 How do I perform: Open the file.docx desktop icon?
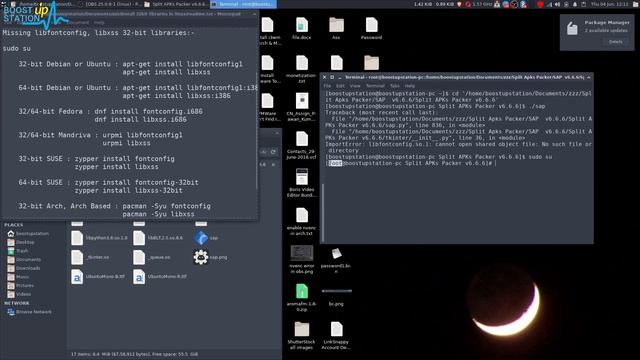point(302,28)
